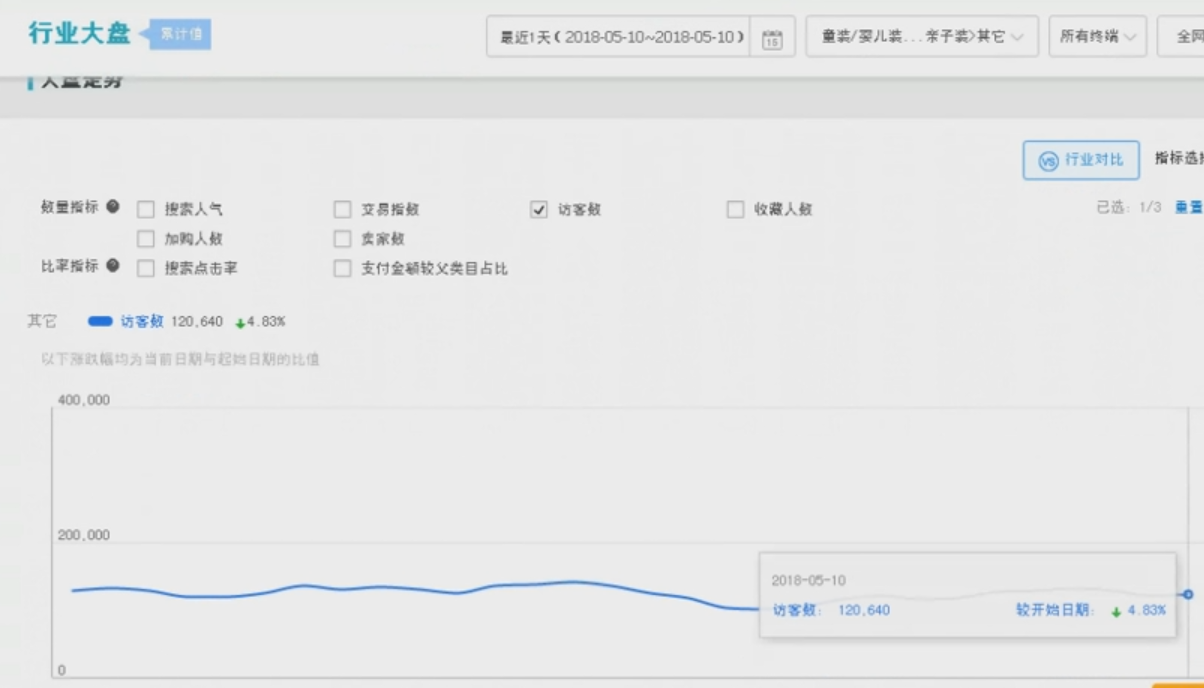
Task: Click the 较开始日期 label in tooltip
Action: click(1055, 610)
